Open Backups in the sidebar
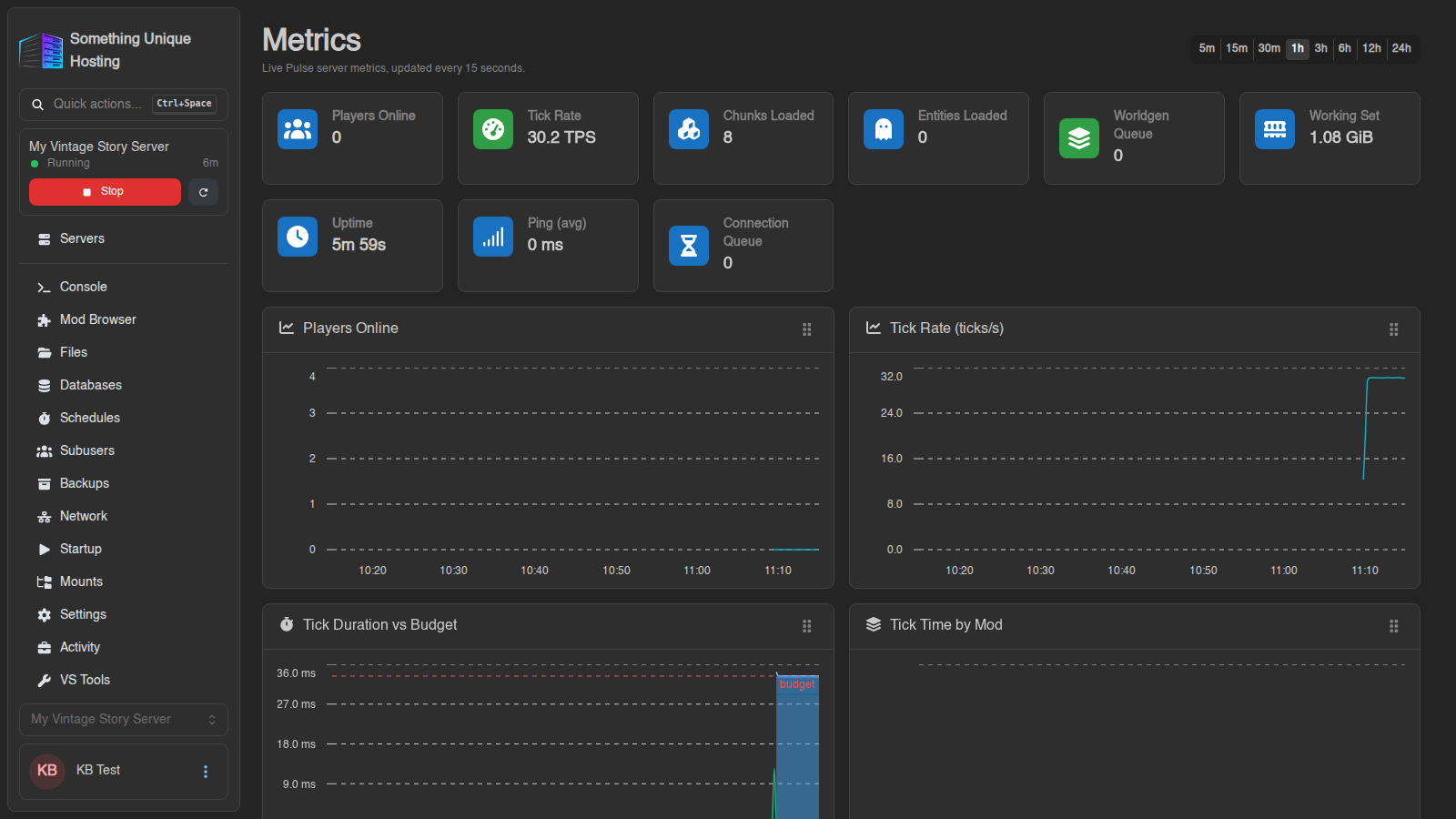This screenshot has width=1456, height=819. coord(124,483)
